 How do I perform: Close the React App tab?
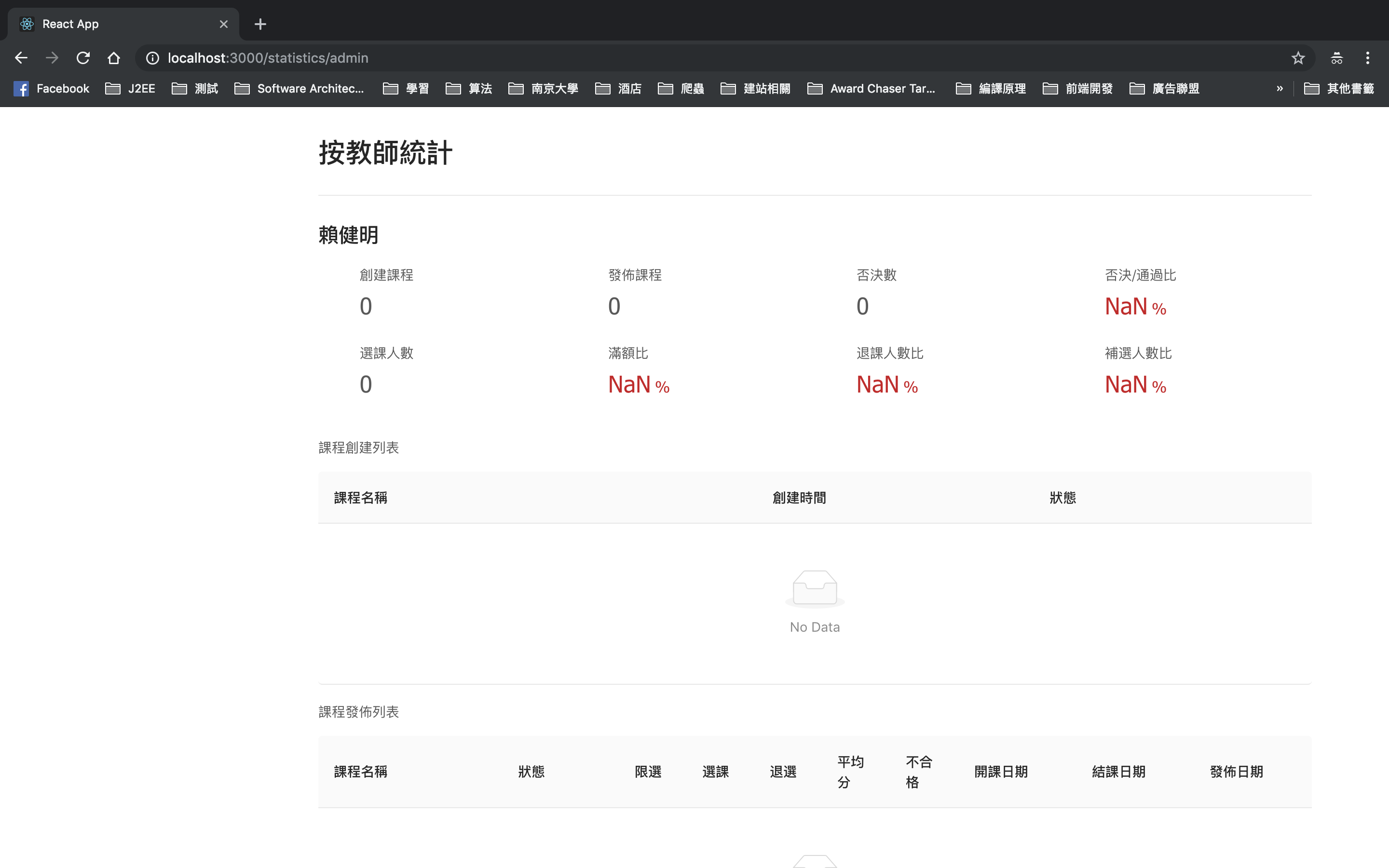[224, 24]
